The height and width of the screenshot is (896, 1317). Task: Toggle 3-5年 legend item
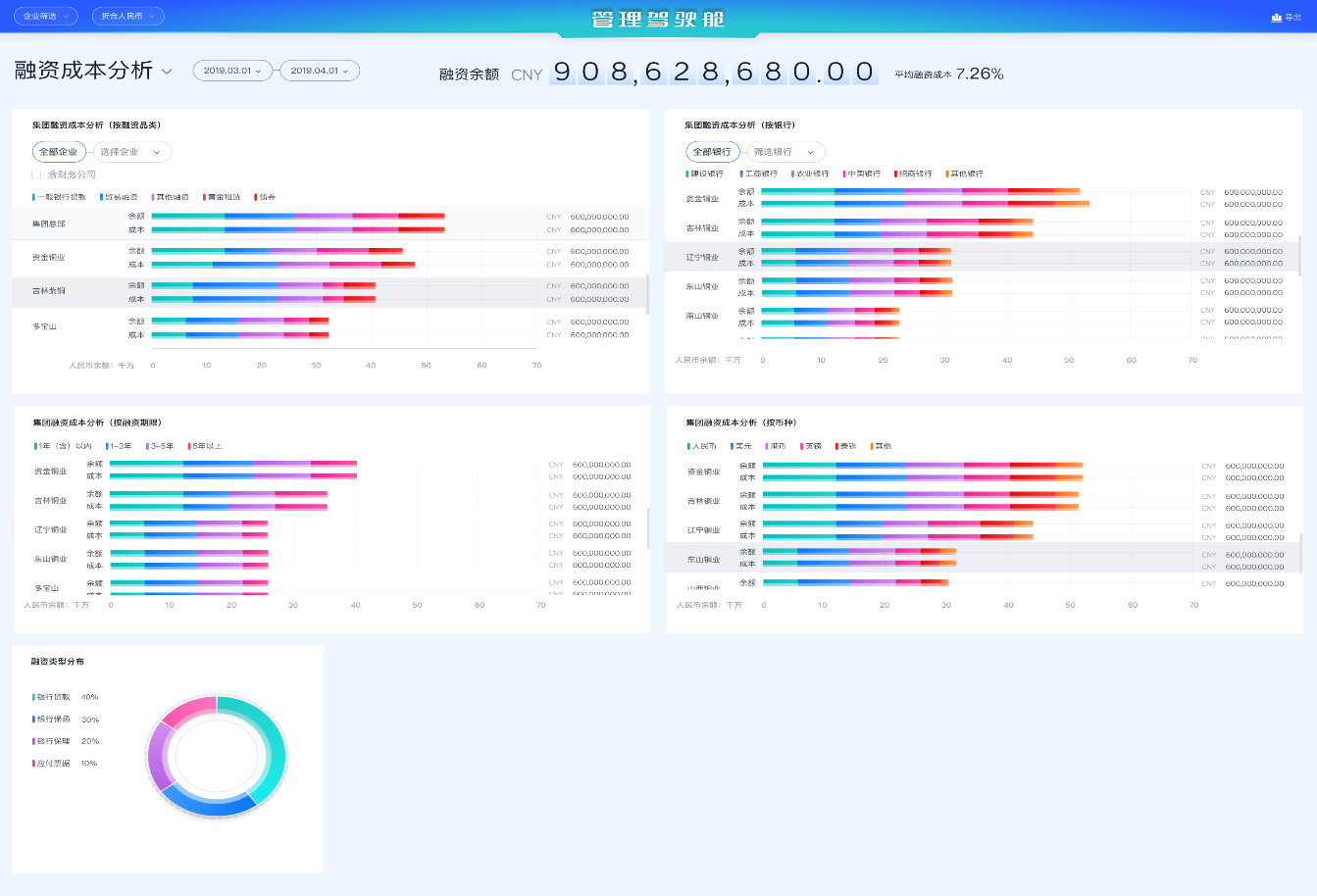coord(160,446)
